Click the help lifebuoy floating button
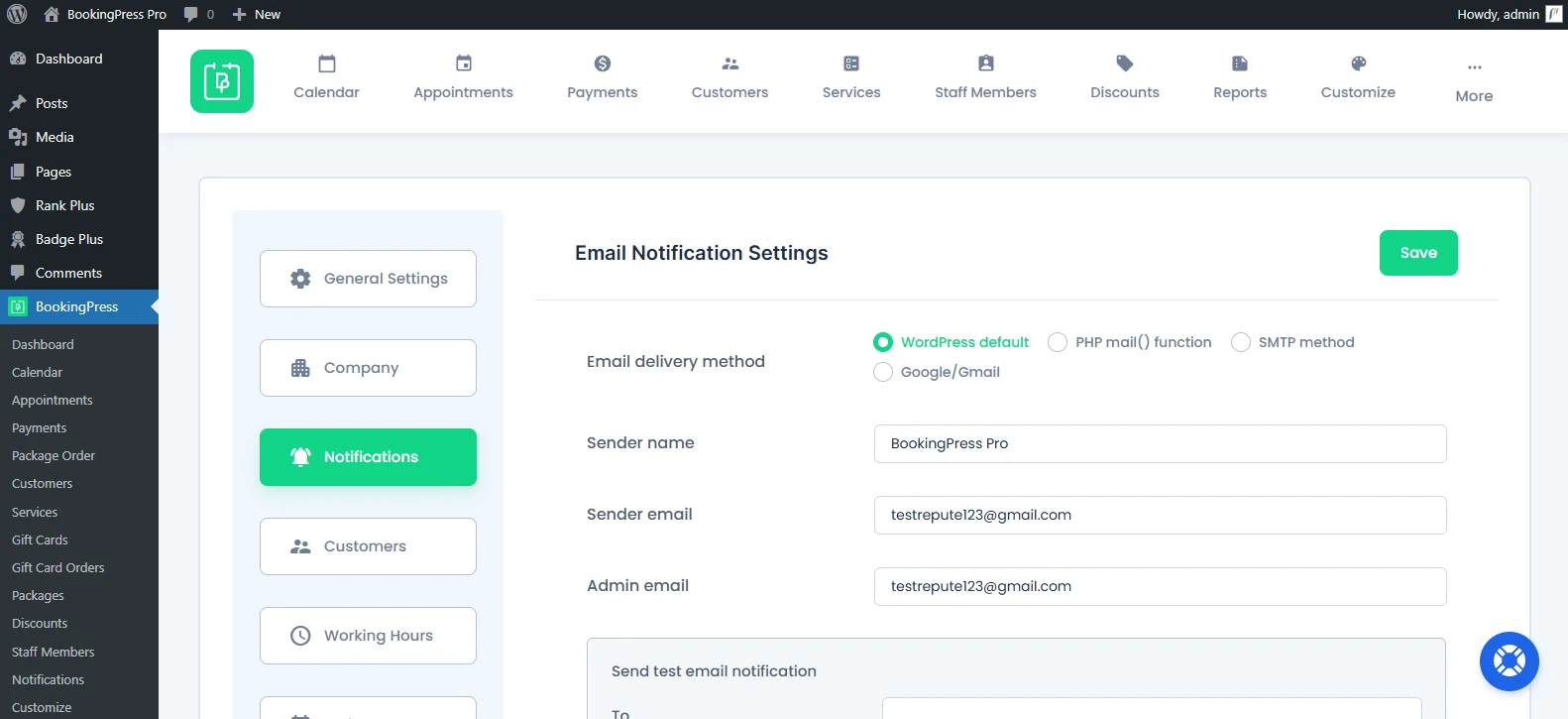The width and height of the screenshot is (1568, 719). coord(1510,661)
